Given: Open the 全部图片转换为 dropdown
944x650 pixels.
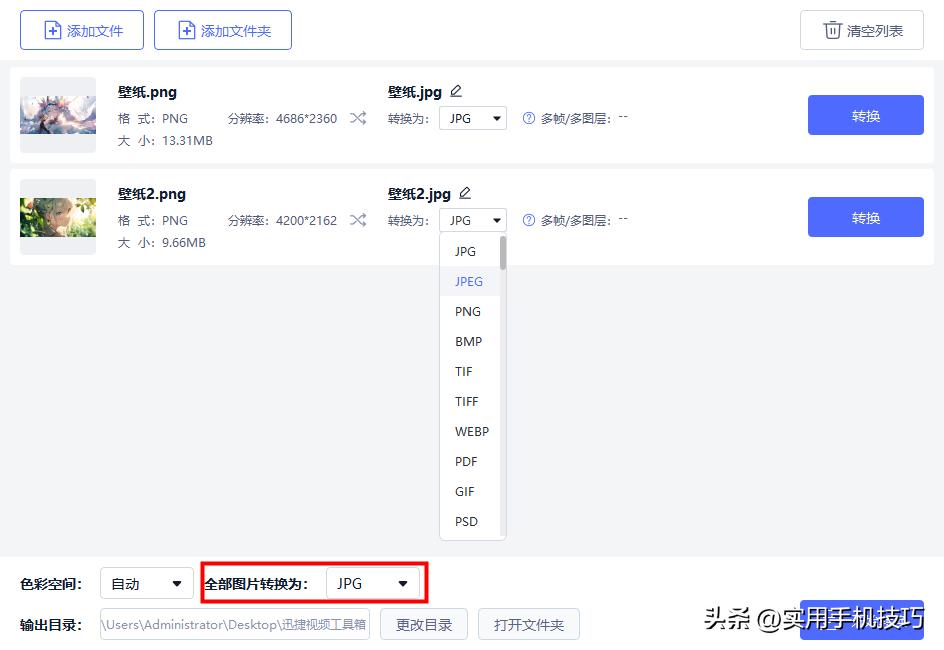Looking at the screenshot, I should (x=375, y=582).
